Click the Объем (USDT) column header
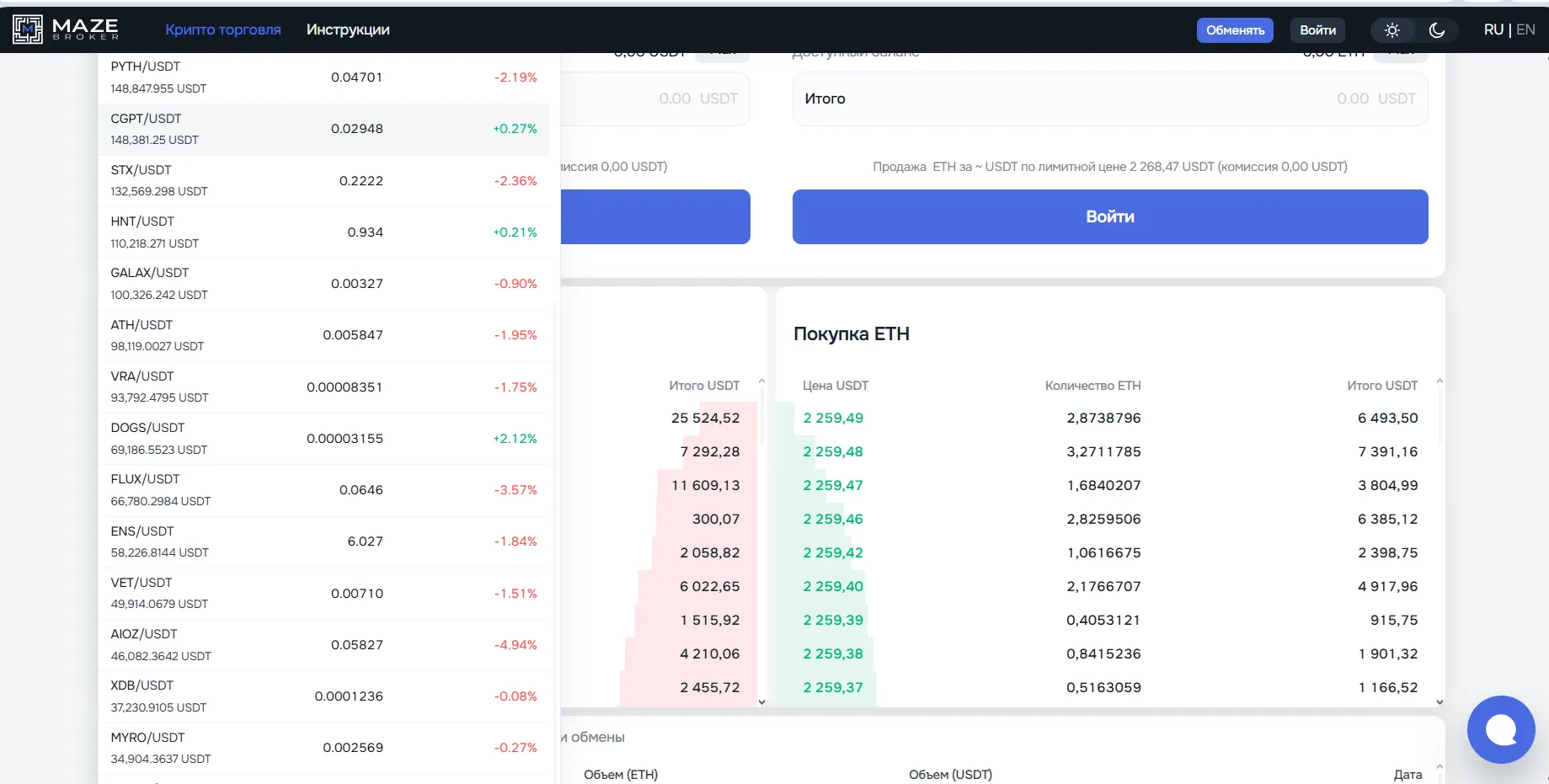This screenshot has width=1549, height=784. (x=950, y=775)
